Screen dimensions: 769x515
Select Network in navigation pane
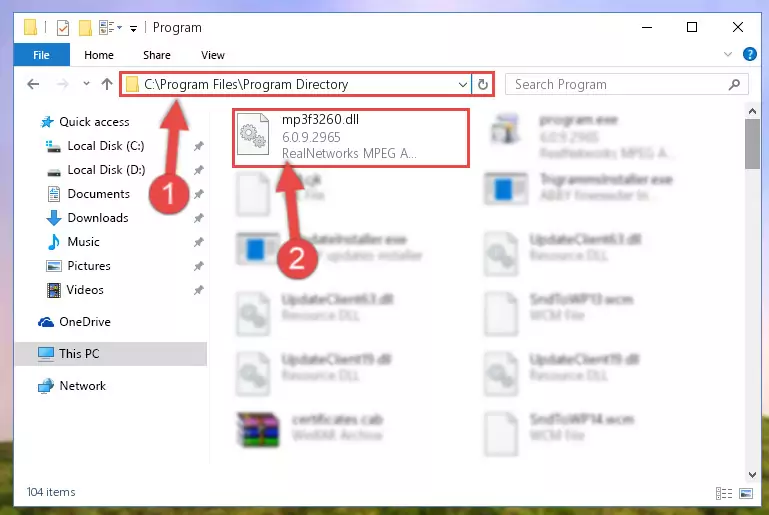point(72,386)
